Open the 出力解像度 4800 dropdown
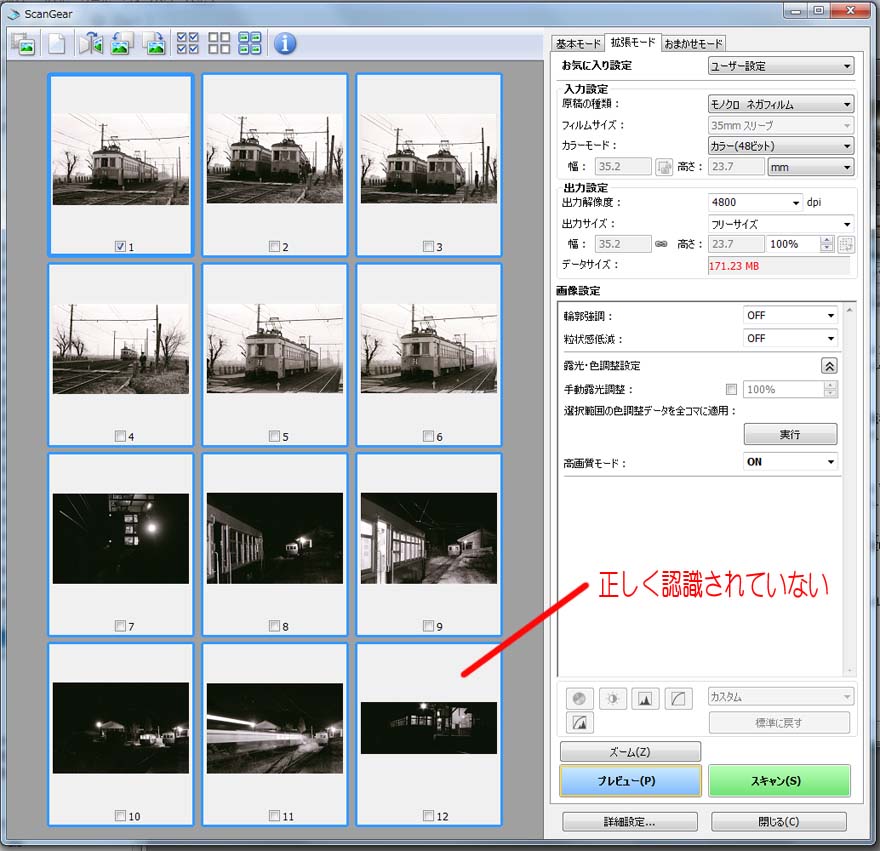Image resolution: width=880 pixels, height=851 pixels. 755,203
